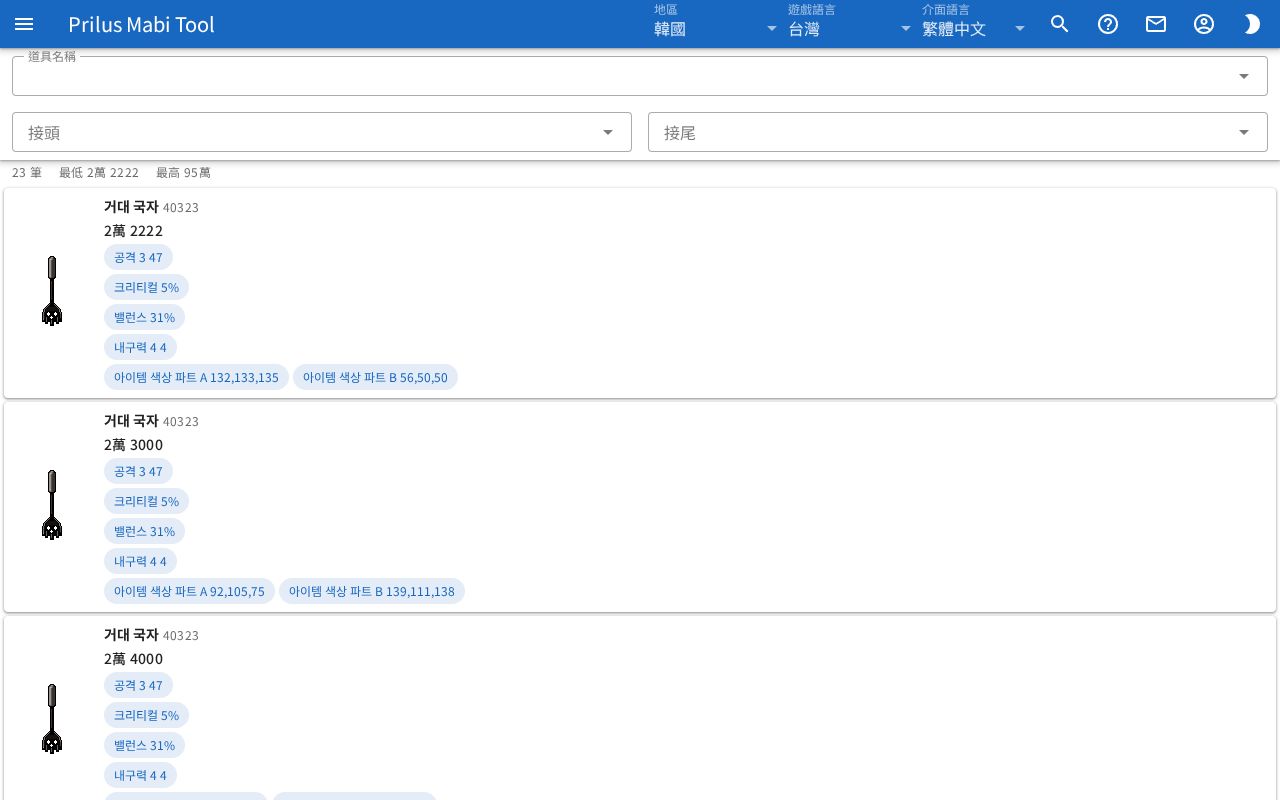This screenshot has height=800, width=1280.
Task: Toggle dark mode moon icon
Action: pyautogui.click(x=1252, y=24)
